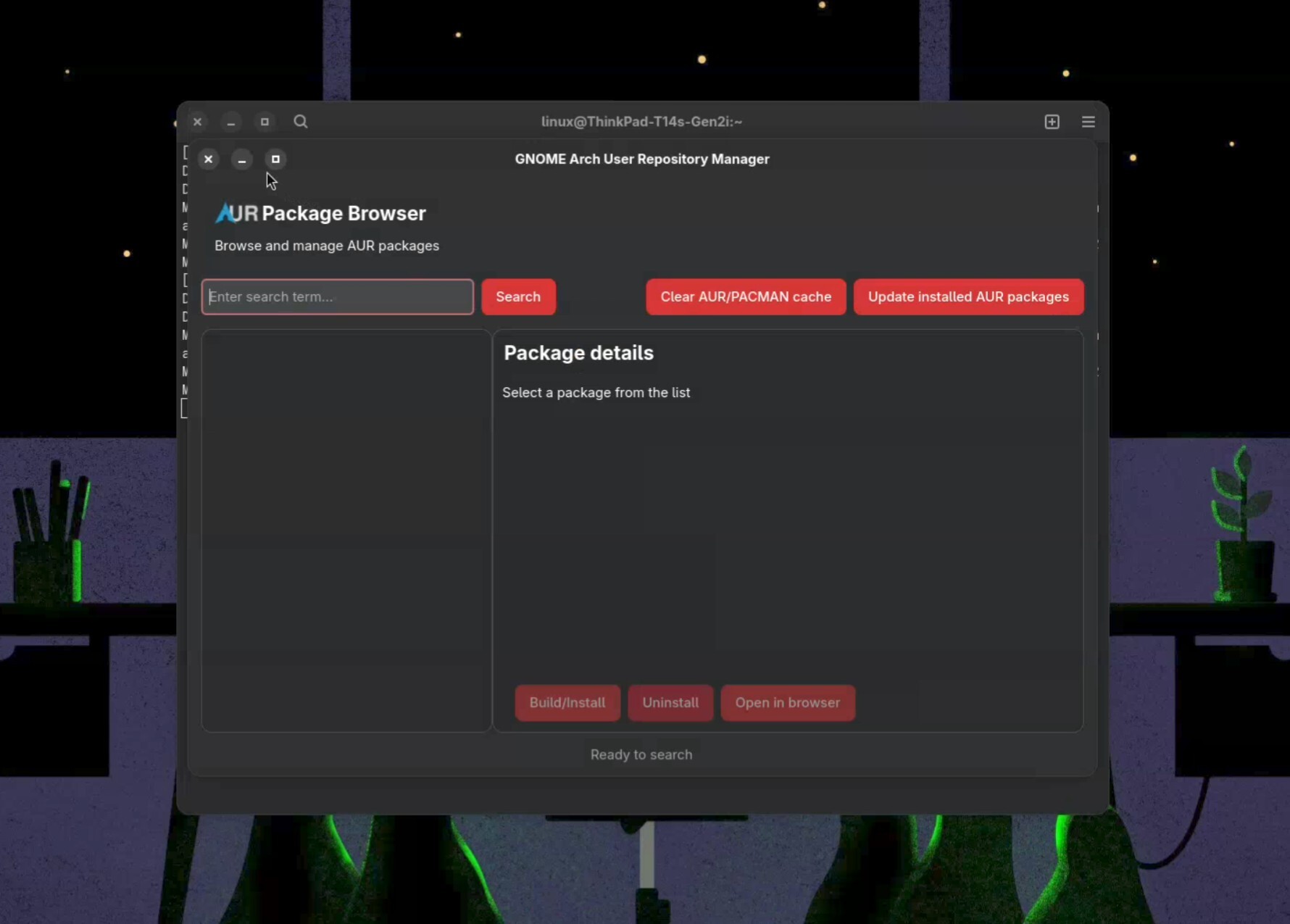
Task: Open the terminal hamburger menu
Action: click(x=1088, y=121)
